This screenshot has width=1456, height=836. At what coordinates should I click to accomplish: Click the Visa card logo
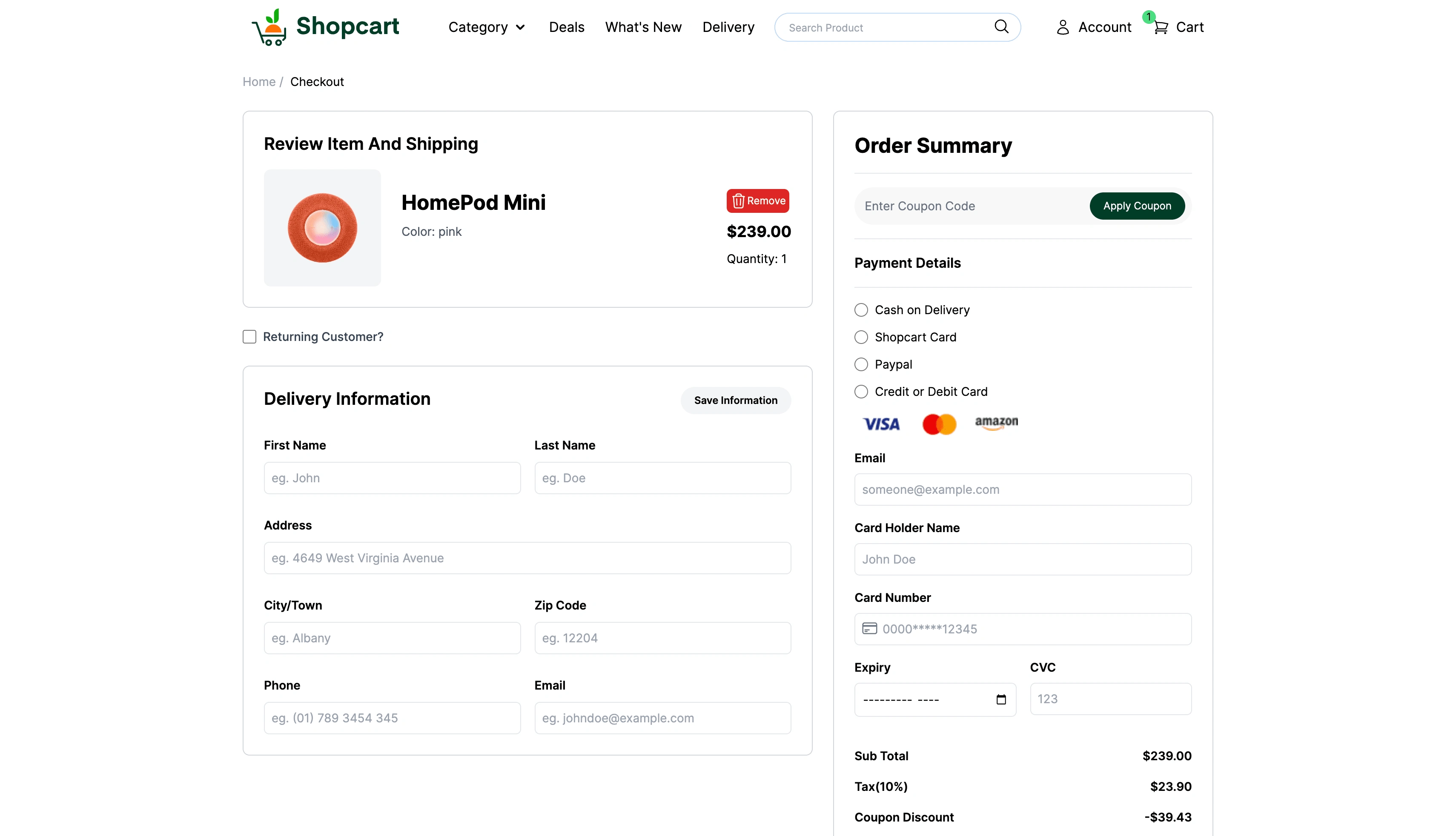881,424
